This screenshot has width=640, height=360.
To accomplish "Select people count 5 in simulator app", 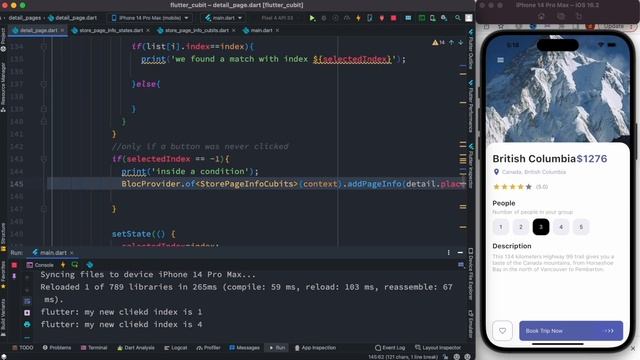I will tap(581, 227).
